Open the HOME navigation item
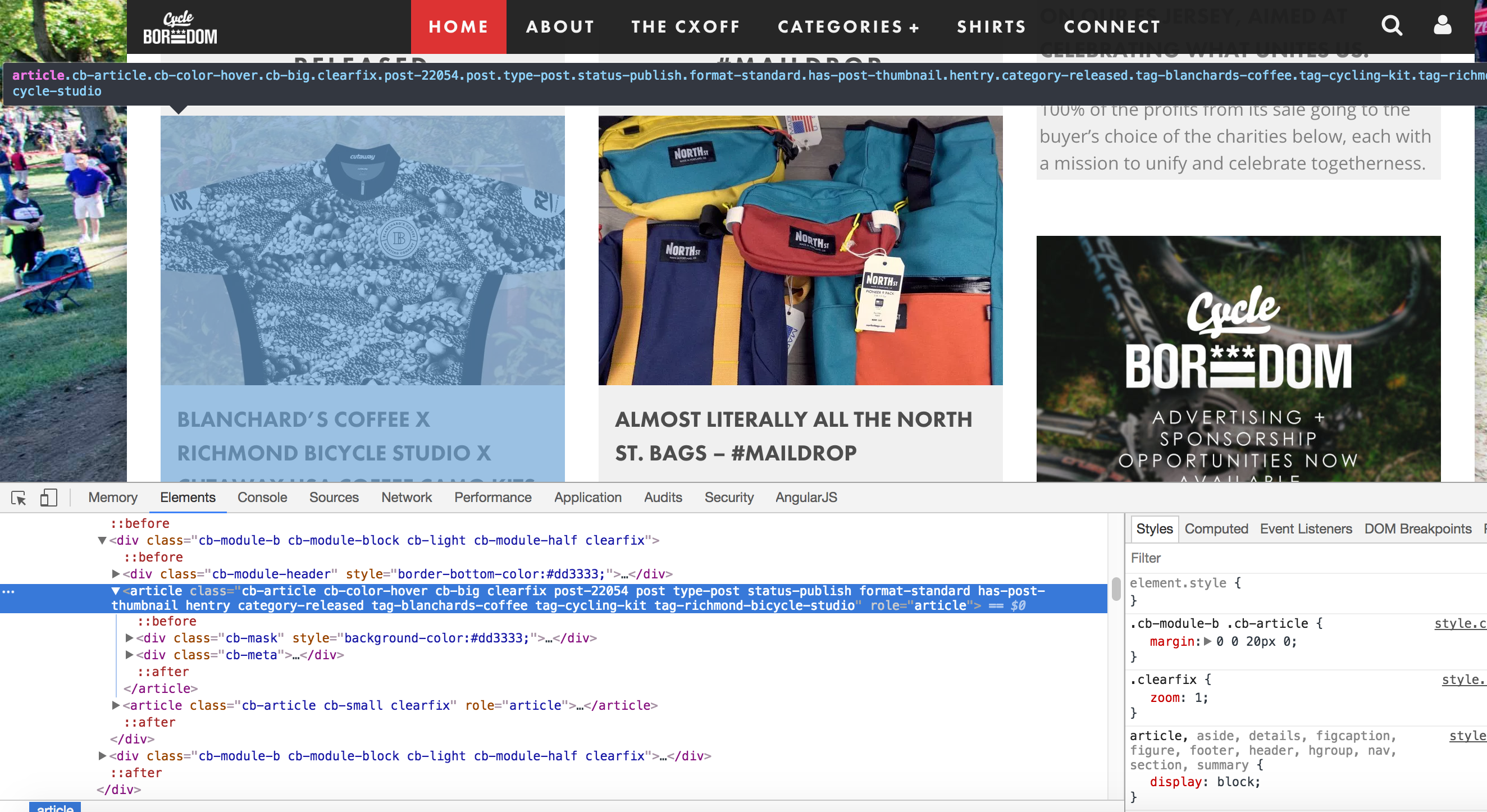The height and width of the screenshot is (812, 1487). (458, 26)
